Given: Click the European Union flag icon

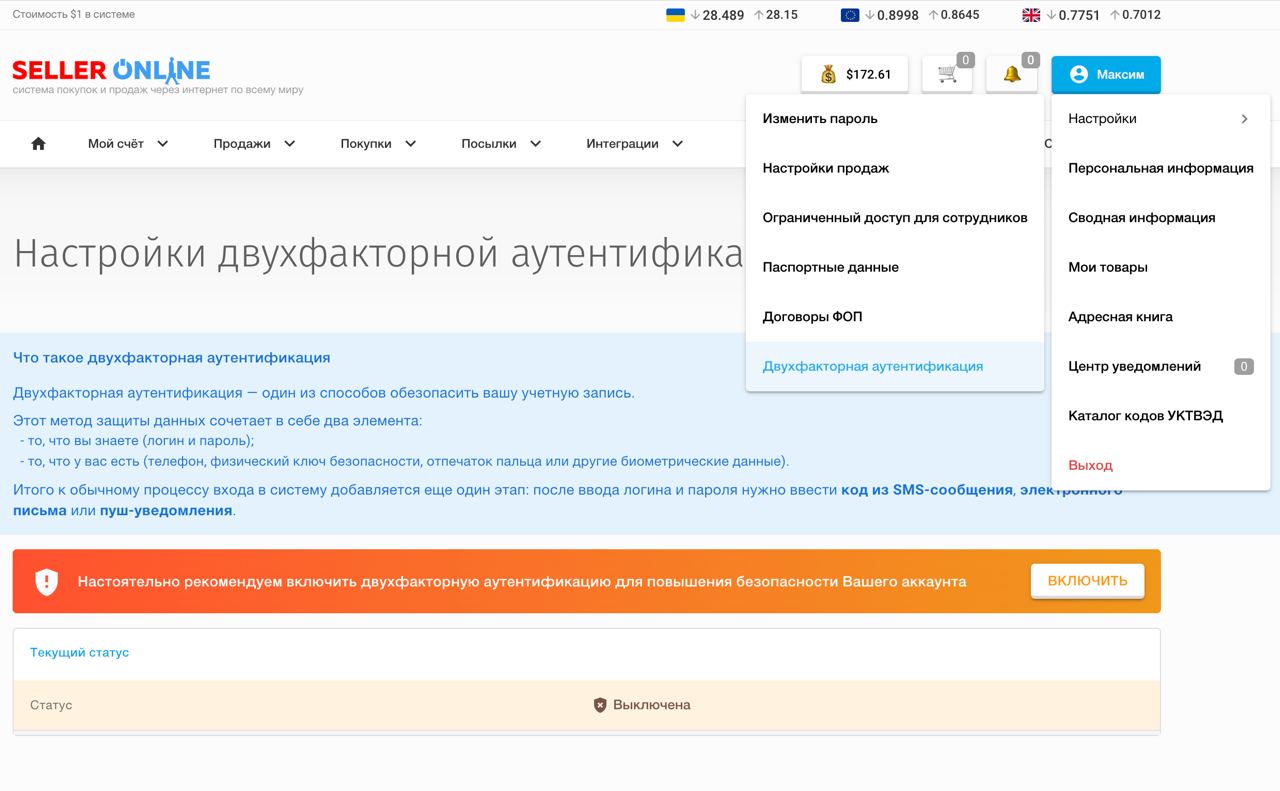Looking at the screenshot, I should (850, 15).
